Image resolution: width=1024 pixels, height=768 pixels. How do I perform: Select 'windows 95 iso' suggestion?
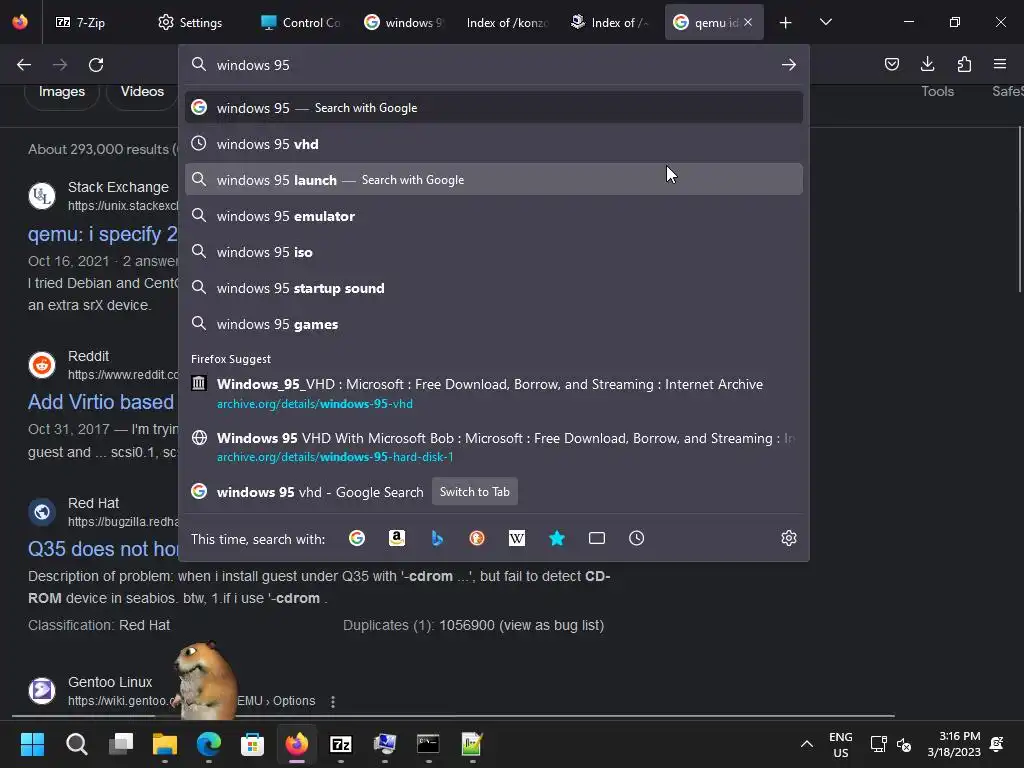coord(494,252)
